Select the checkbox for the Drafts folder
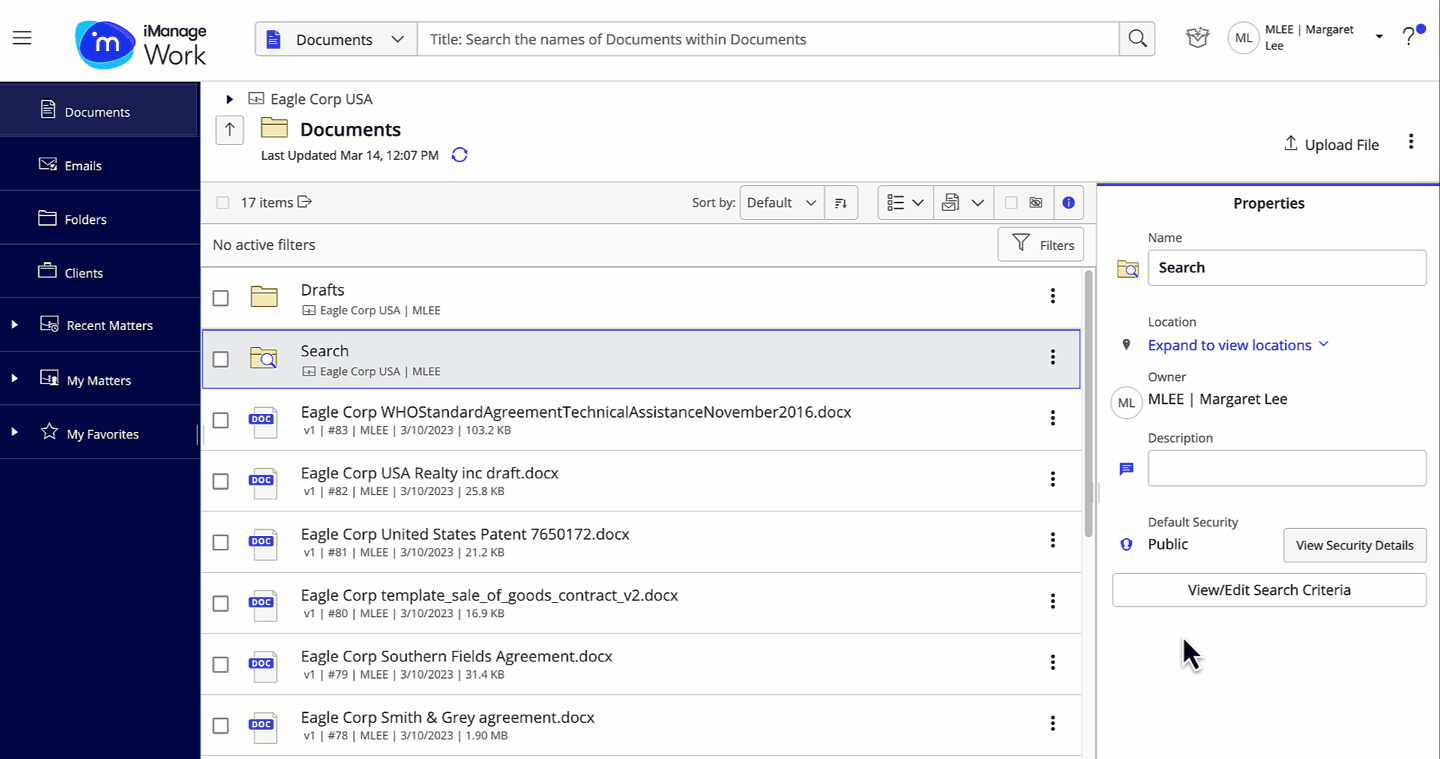This screenshot has height=759, width=1440. [x=221, y=297]
